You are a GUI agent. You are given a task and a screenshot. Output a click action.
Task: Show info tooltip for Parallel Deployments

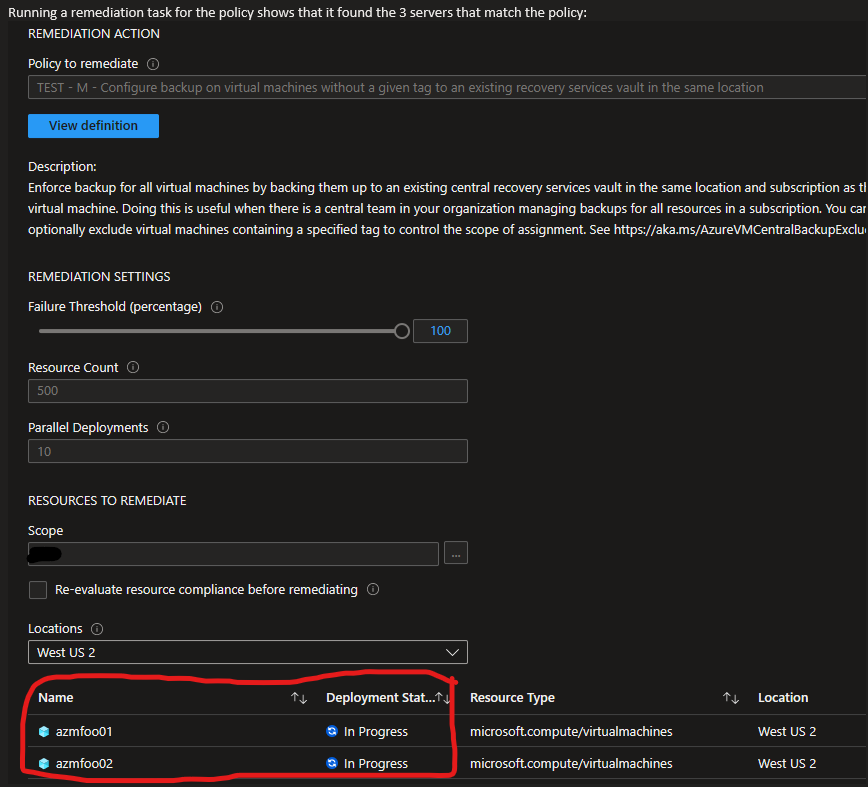tap(163, 427)
